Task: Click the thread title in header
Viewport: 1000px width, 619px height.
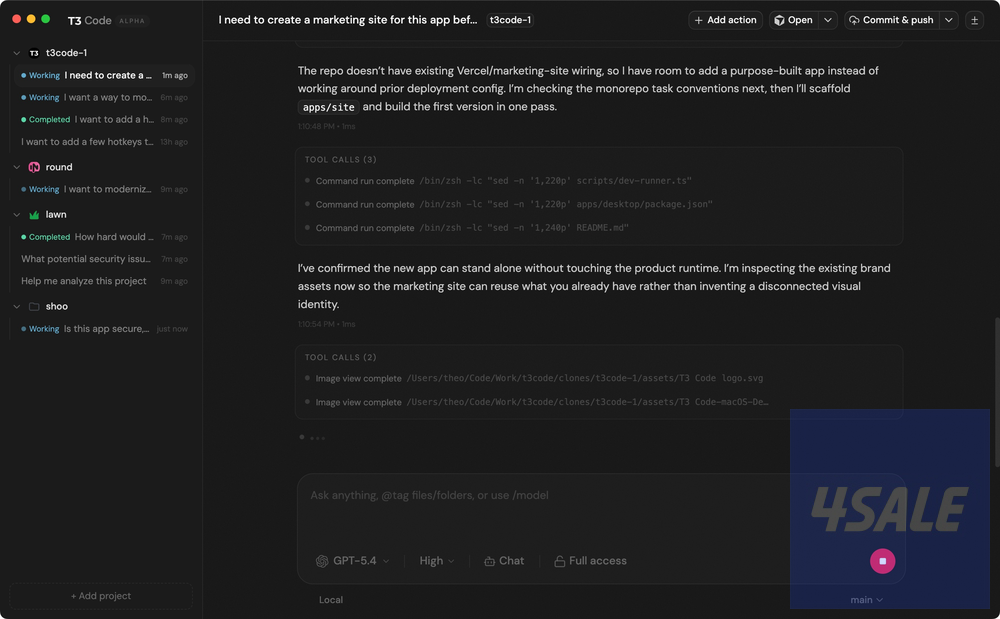Action: click(x=348, y=20)
